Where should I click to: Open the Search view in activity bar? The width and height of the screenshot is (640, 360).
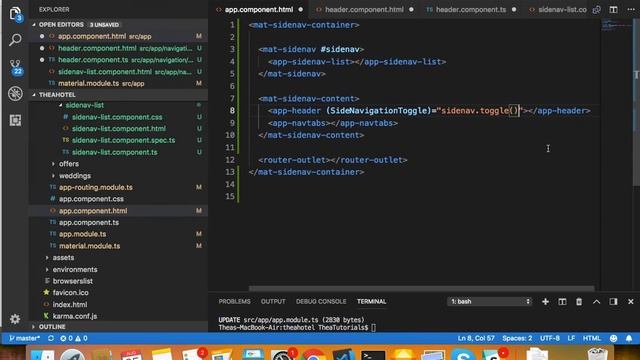click(x=15, y=40)
